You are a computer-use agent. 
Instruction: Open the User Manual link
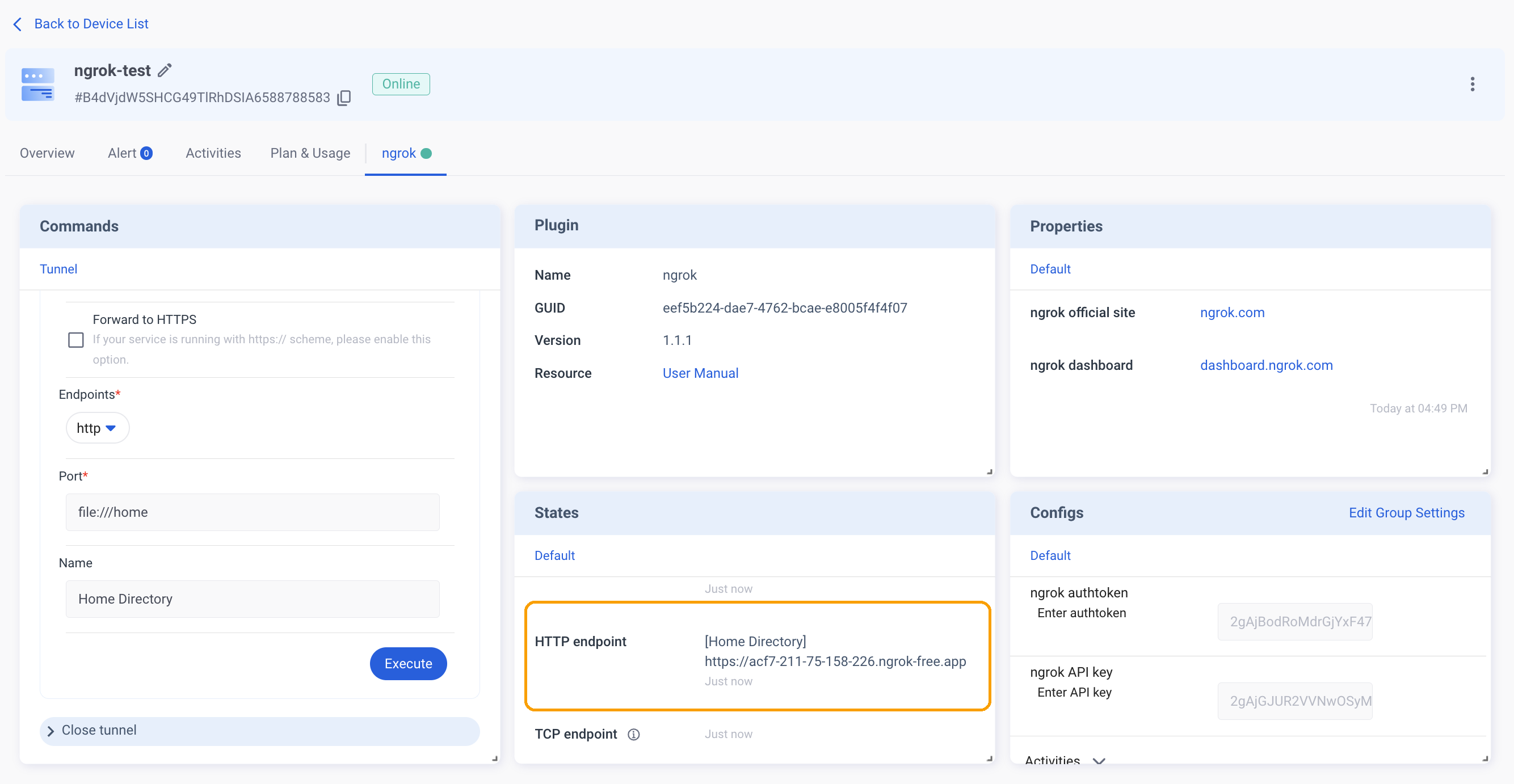(x=701, y=374)
